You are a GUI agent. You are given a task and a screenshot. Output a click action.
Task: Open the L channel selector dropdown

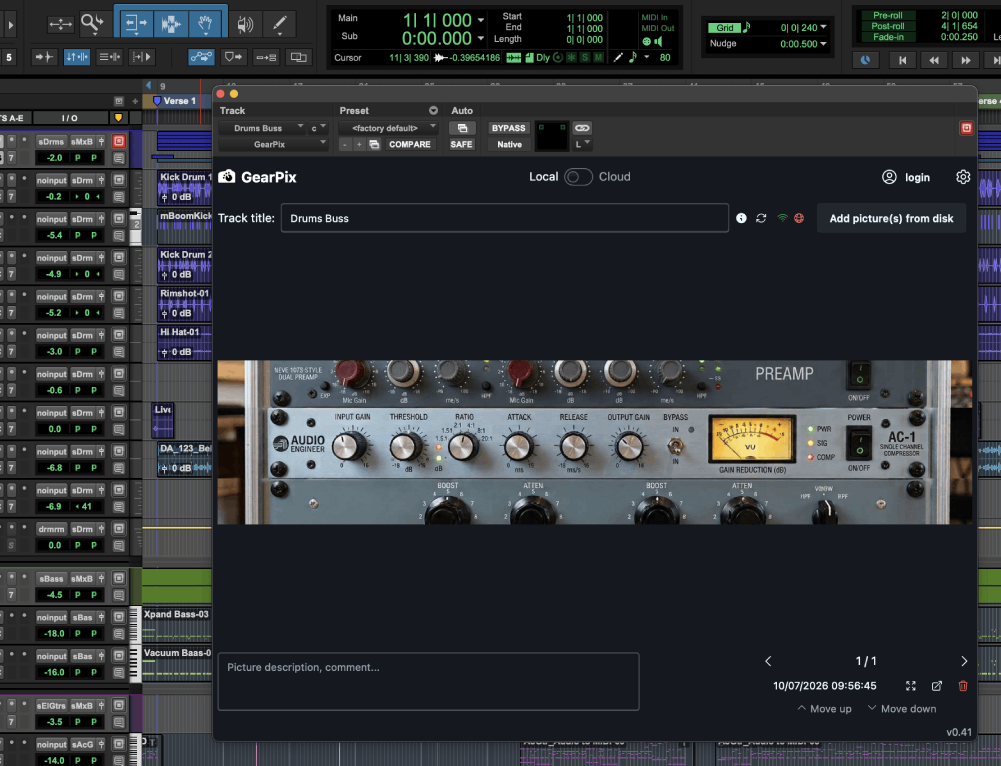tap(583, 144)
